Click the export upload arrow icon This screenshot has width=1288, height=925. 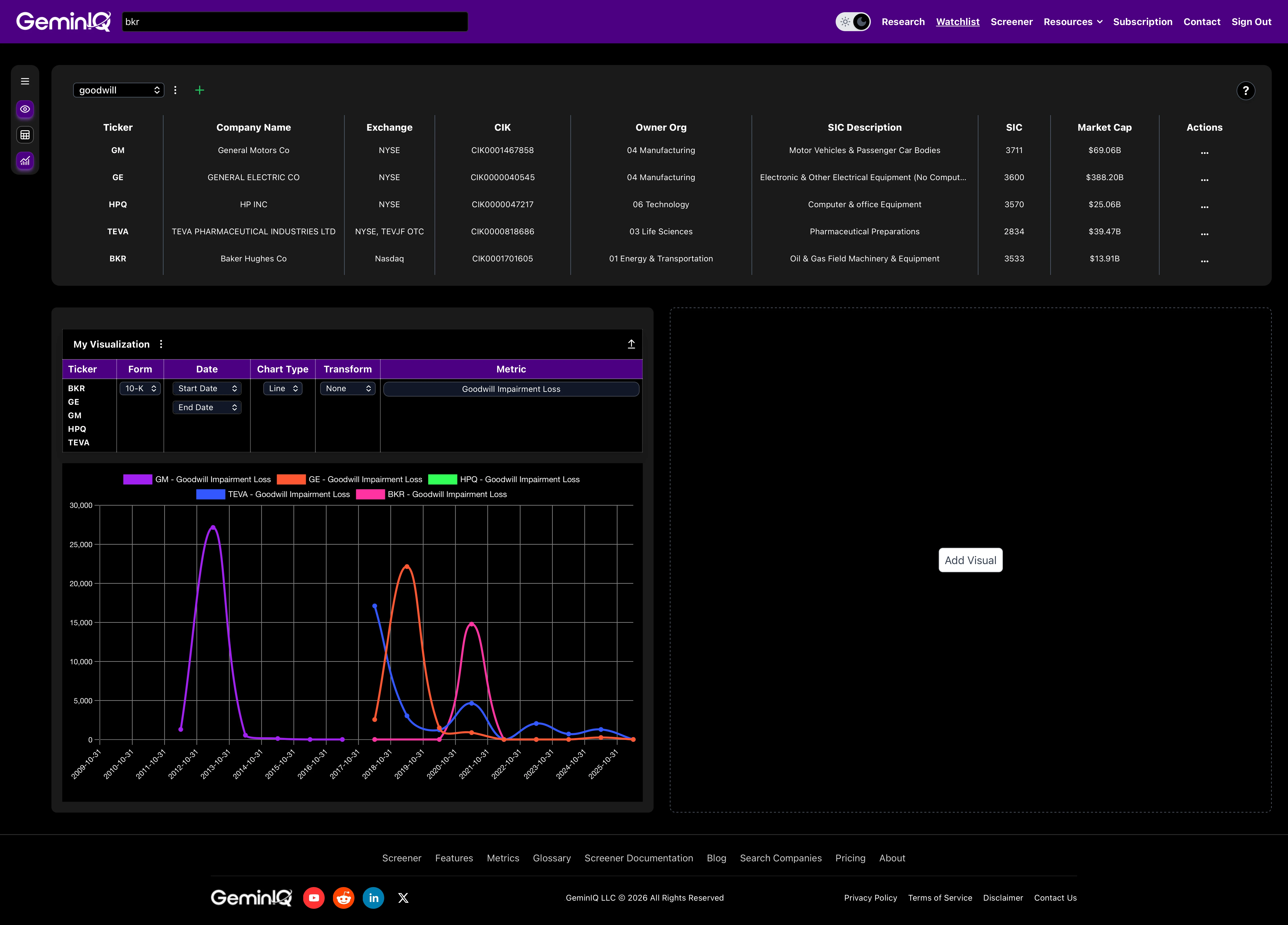coord(631,344)
